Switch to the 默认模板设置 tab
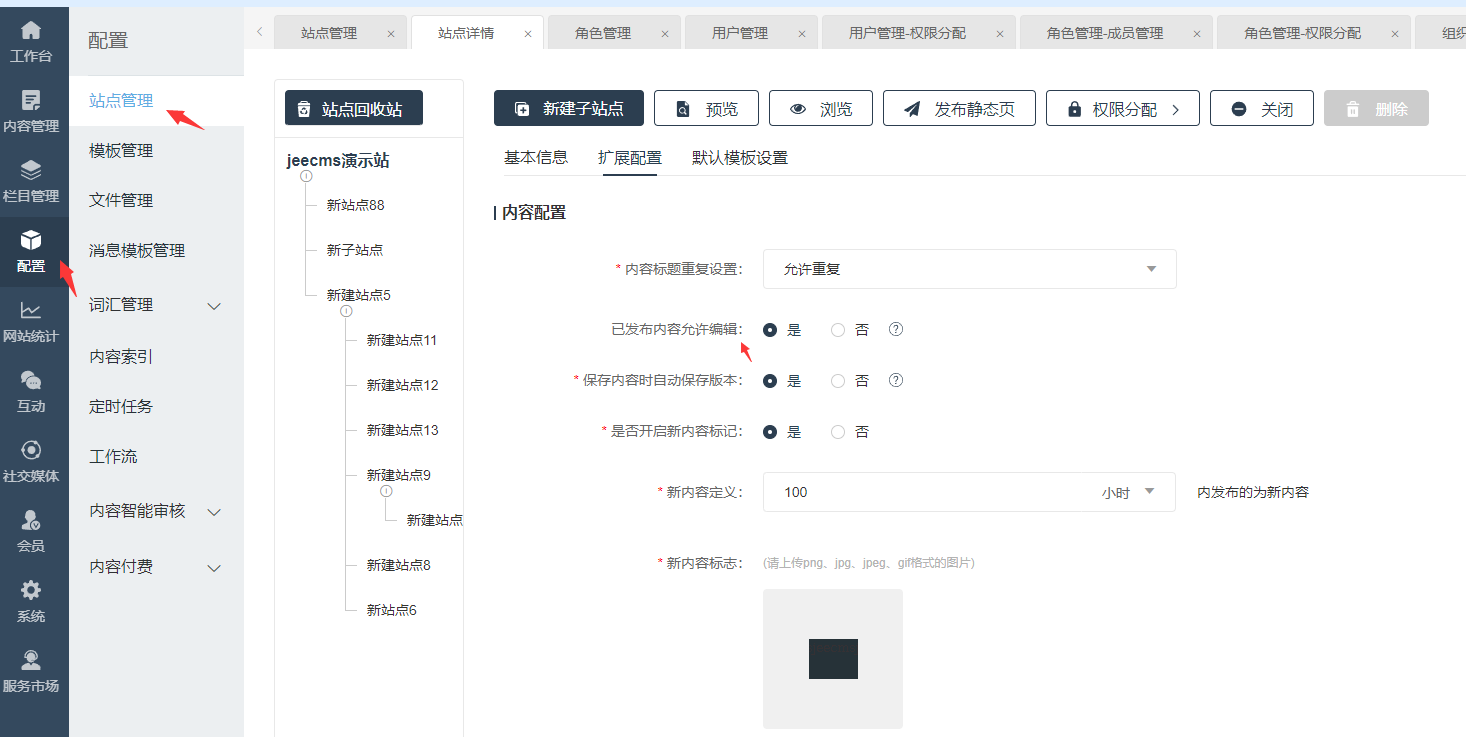The width and height of the screenshot is (1466, 737). click(739, 158)
